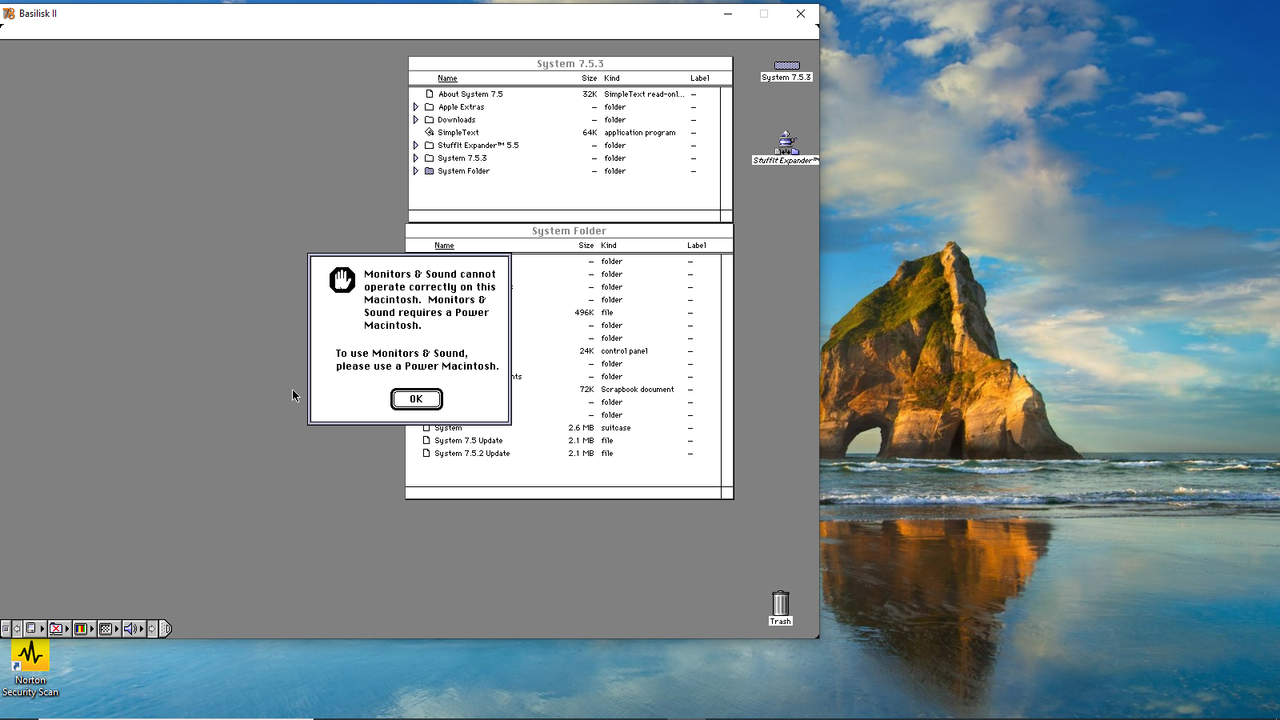
Task: Click the Basilisk II title bar app icon
Action: [x=9, y=14]
